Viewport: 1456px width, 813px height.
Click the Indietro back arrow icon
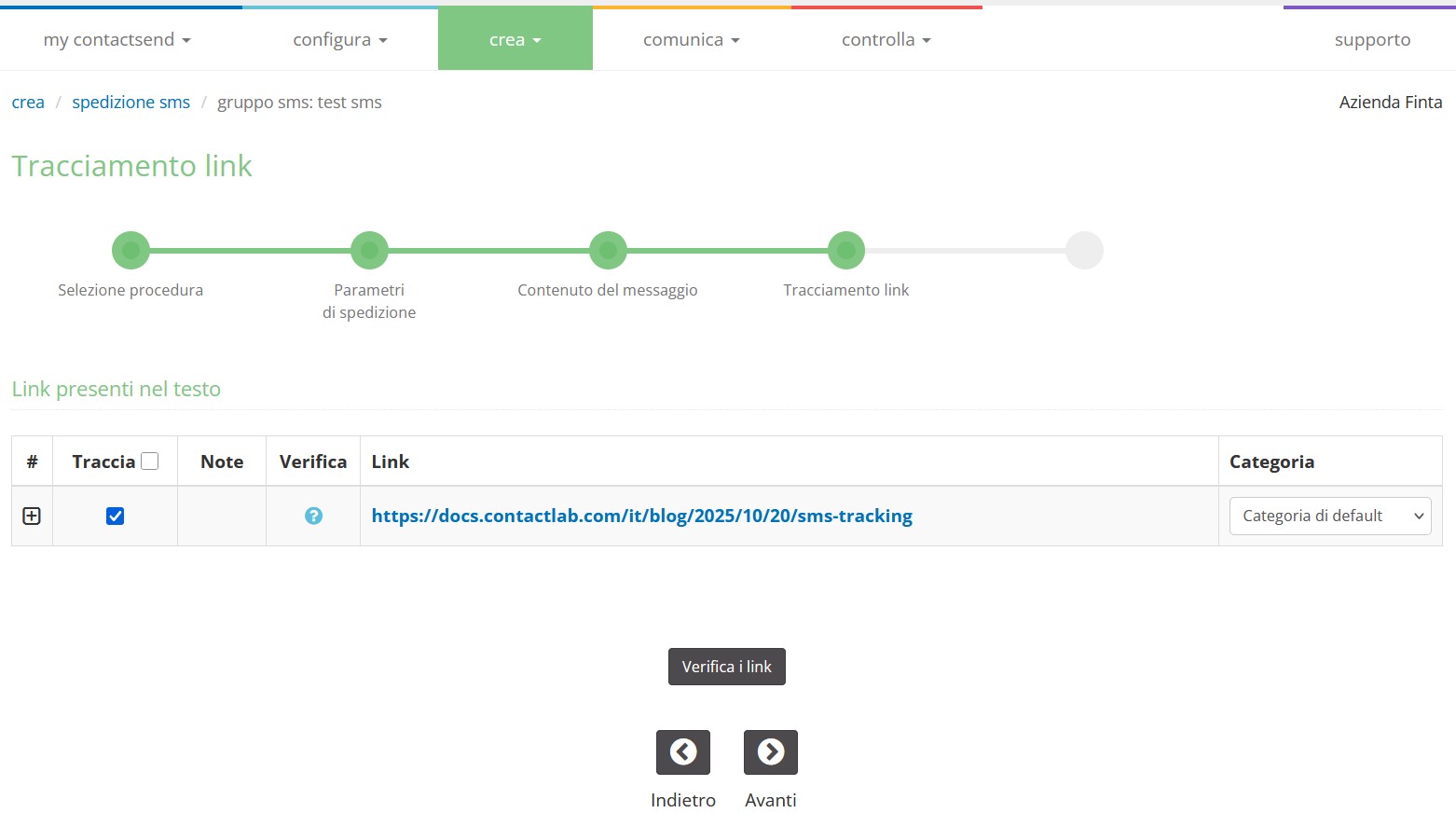pos(682,751)
